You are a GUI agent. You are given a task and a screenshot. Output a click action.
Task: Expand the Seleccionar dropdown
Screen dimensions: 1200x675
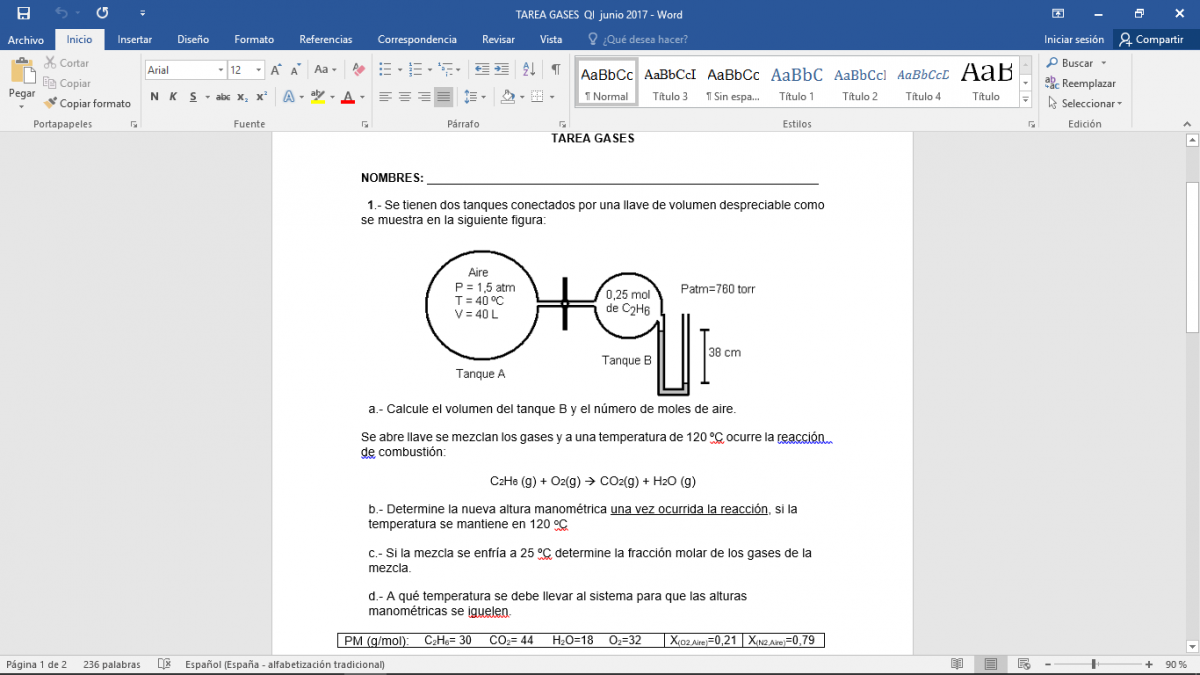[x=1087, y=103]
